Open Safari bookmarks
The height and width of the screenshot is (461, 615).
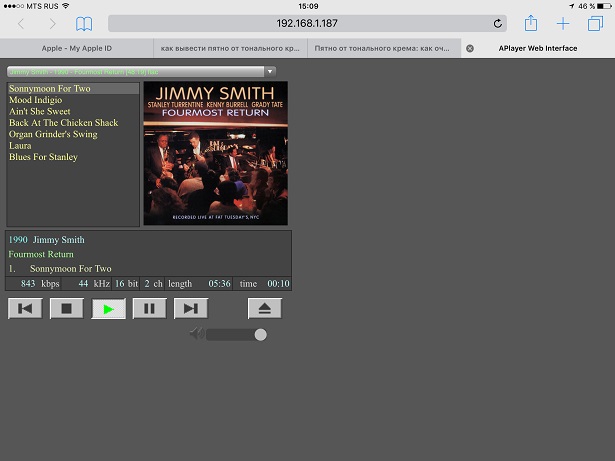[84, 24]
